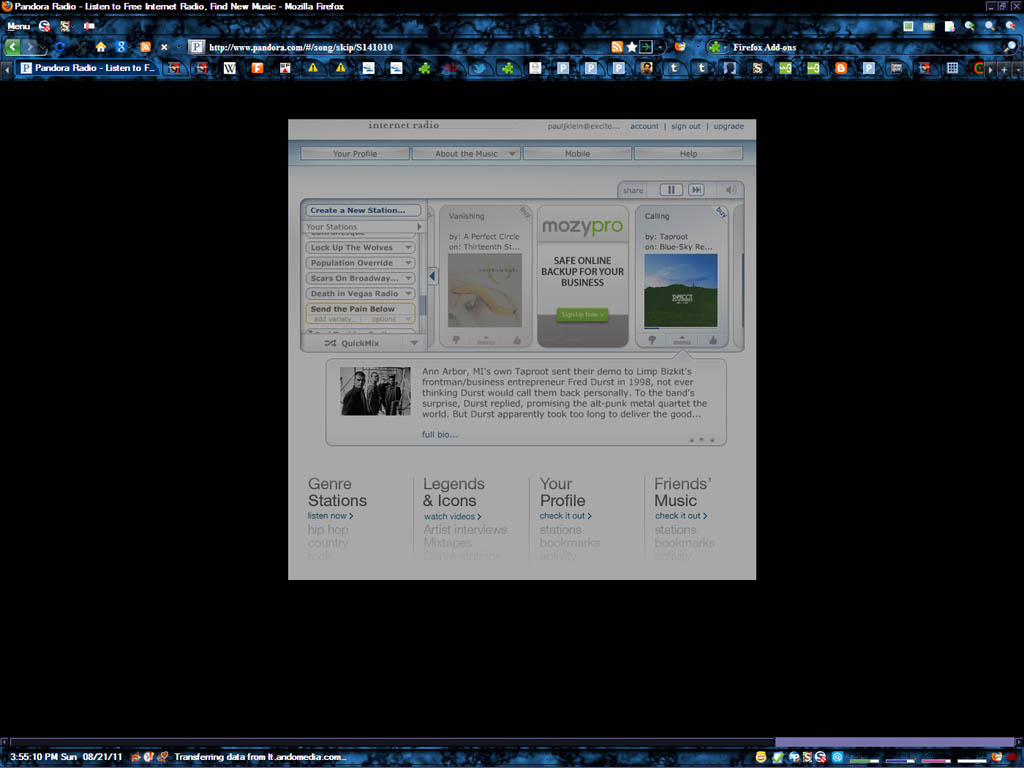The height and width of the screenshot is (768, 1024).
Task: Open the Your Profile tab
Action: point(355,153)
